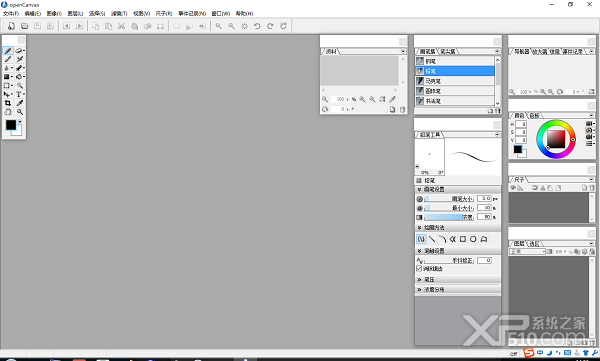Enable freehand drawing method button
Image resolution: width=600 pixels, height=361 pixels.
point(421,239)
